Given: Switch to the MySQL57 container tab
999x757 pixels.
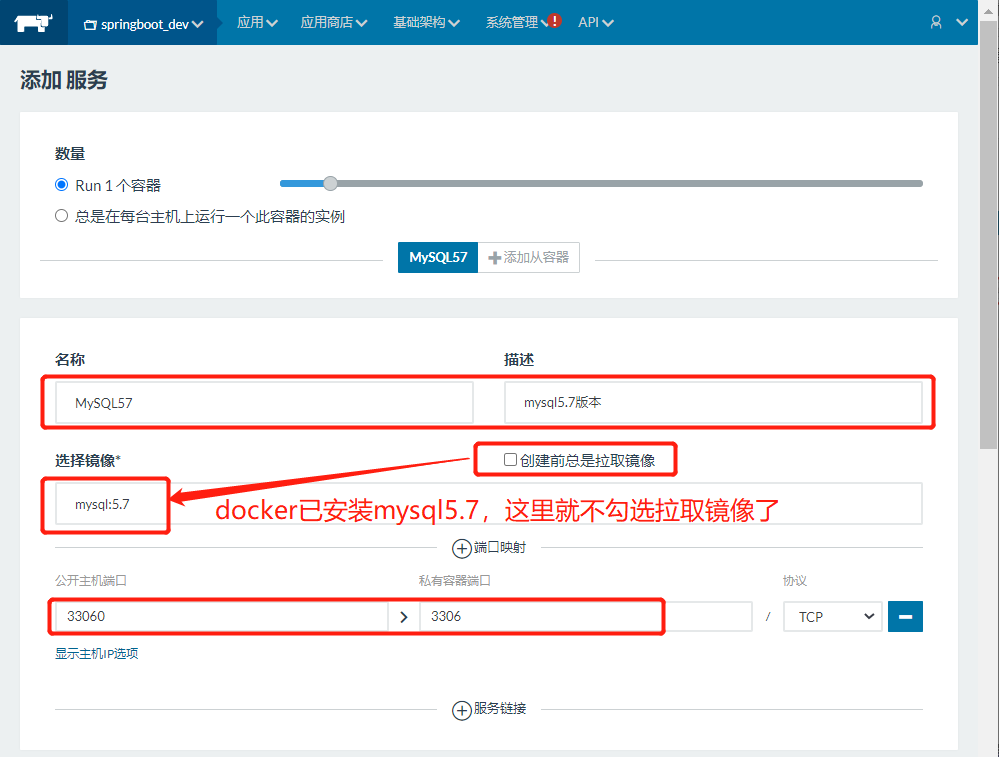Looking at the screenshot, I should (x=438, y=257).
